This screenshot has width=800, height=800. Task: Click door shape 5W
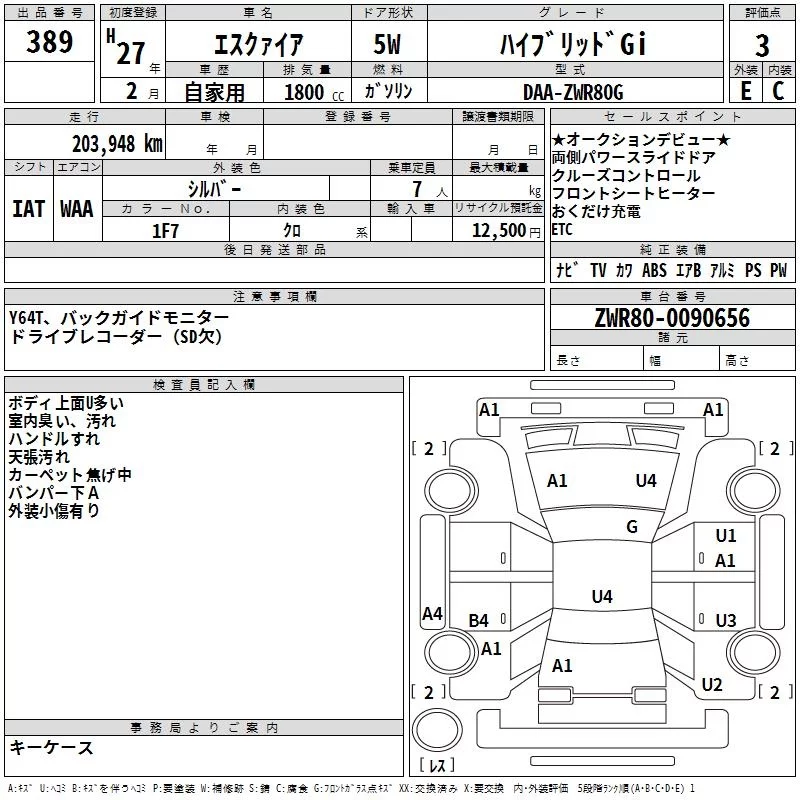click(x=387, y=44)
